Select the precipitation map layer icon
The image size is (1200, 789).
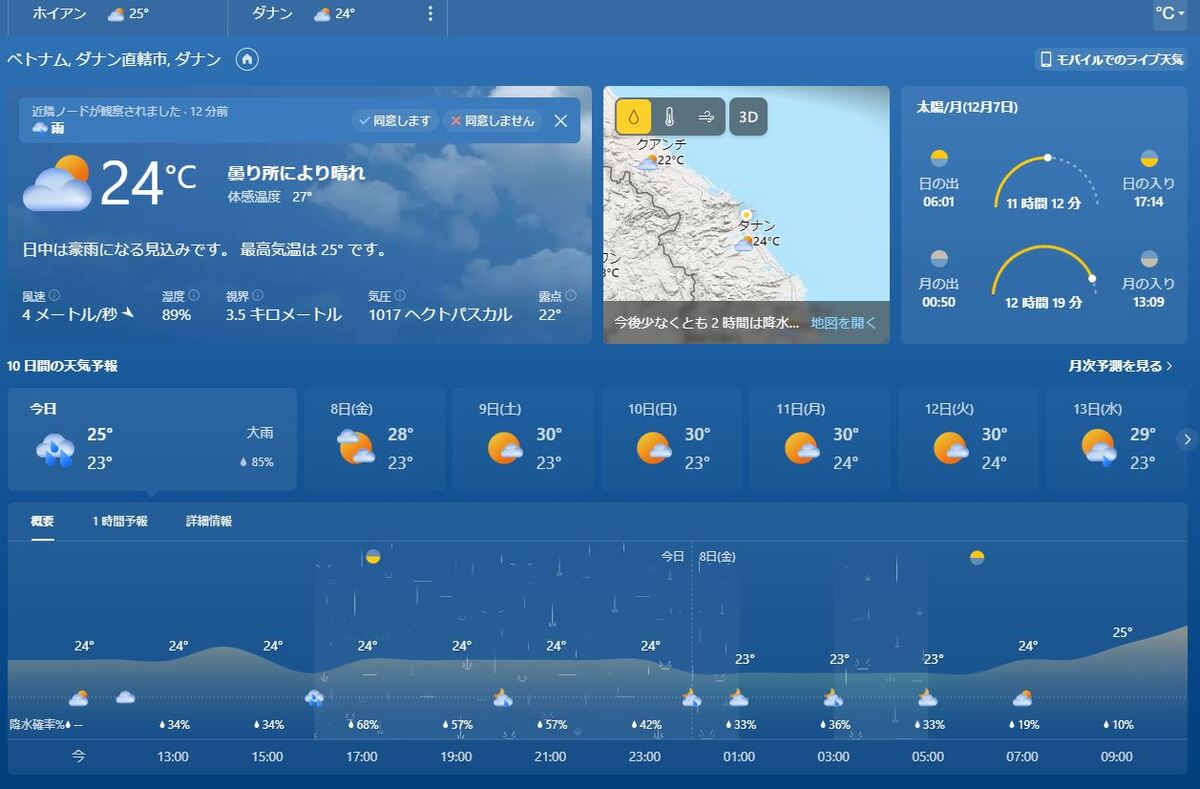[x=633, y=117]
